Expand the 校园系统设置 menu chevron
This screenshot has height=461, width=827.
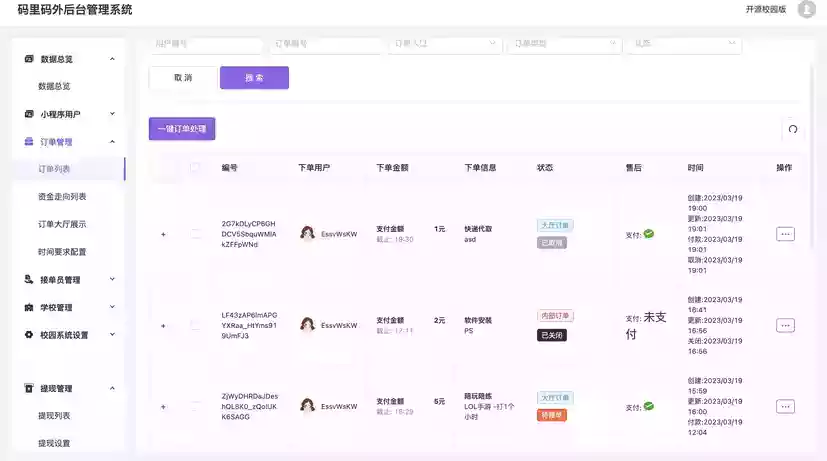(x=112, y=334)
